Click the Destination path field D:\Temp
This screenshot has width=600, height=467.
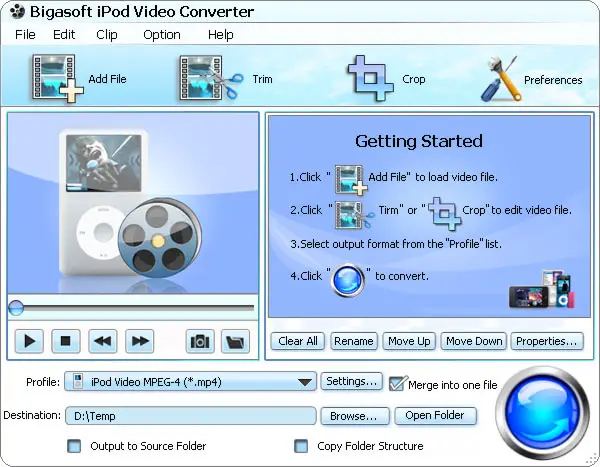tap(191, 416)
